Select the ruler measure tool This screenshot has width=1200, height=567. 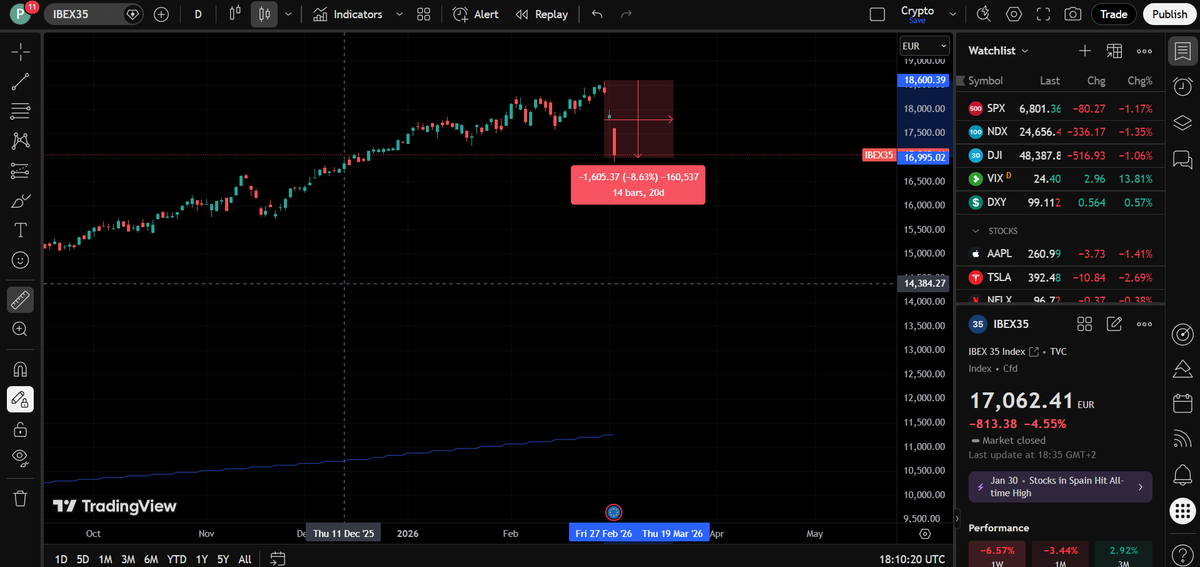click(20, 298)
